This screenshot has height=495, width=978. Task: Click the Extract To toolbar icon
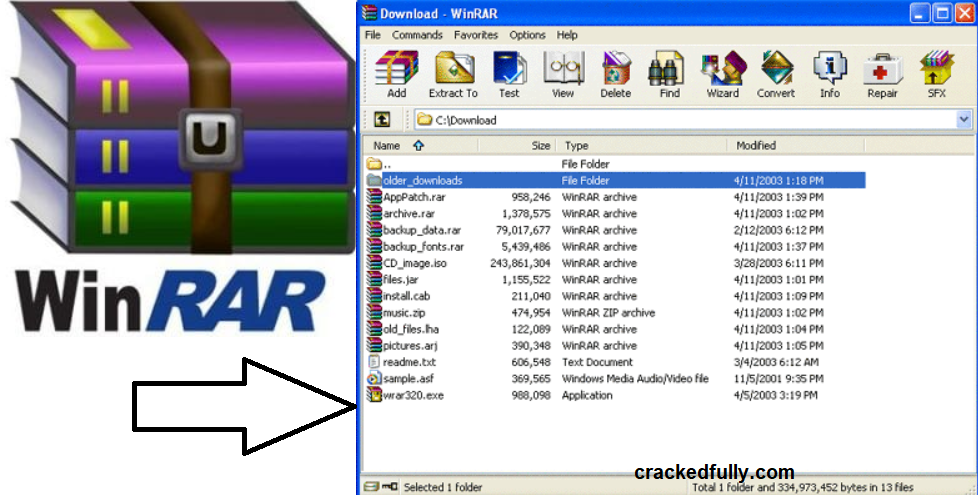(454, 69)
